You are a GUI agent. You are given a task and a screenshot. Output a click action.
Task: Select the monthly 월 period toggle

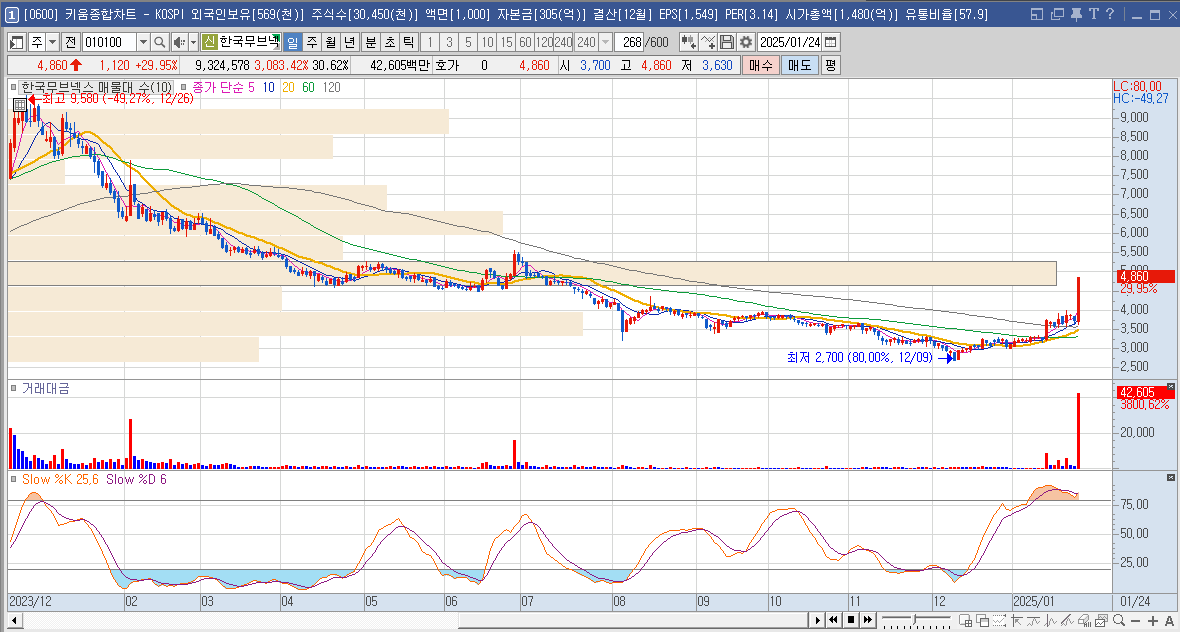330,42
